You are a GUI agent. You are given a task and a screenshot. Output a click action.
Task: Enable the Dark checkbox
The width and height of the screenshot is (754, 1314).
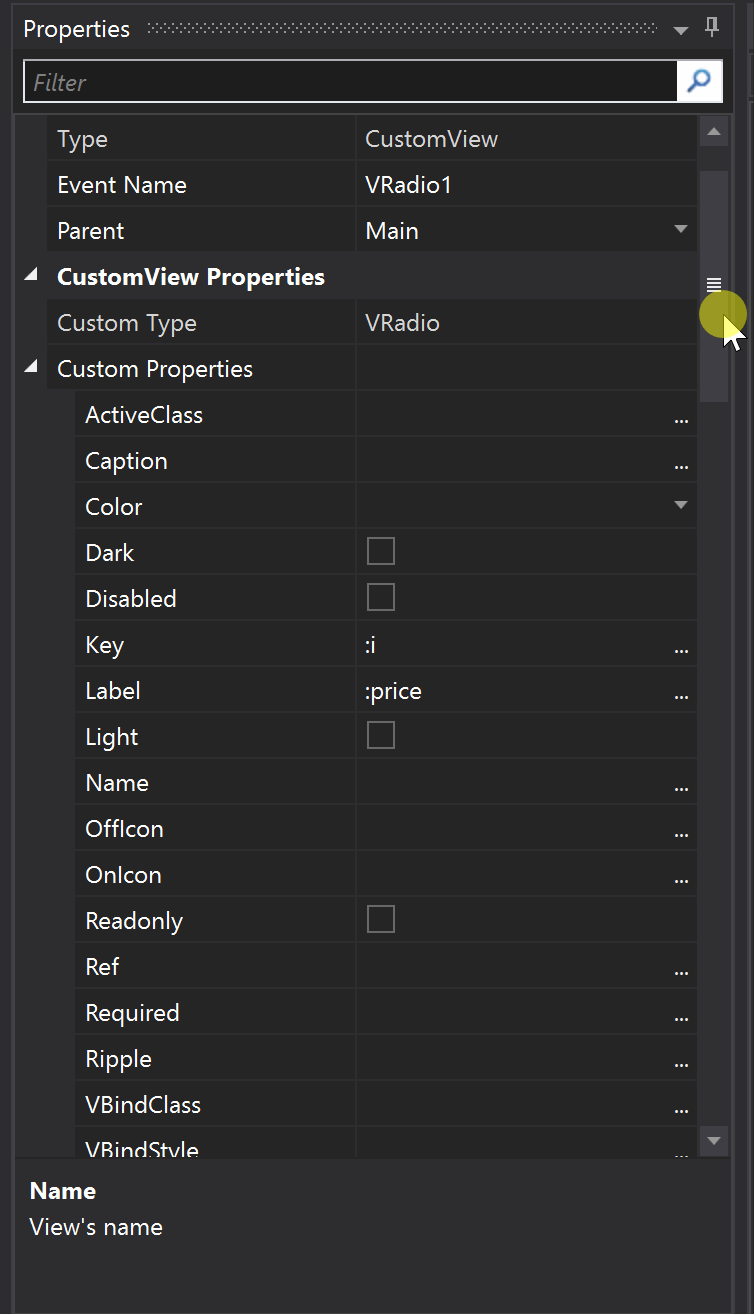tap(381, 552)
